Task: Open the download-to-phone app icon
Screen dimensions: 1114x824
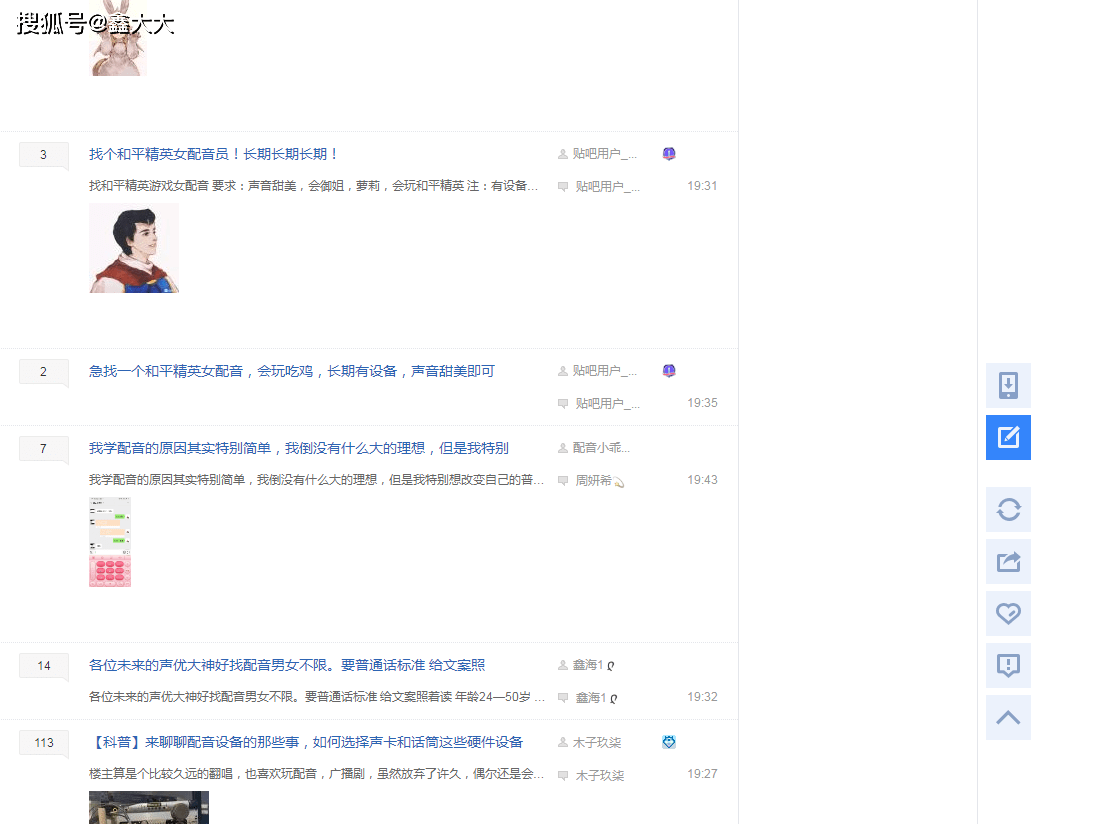Action: pyautogui.click(x=1008, y=385)
